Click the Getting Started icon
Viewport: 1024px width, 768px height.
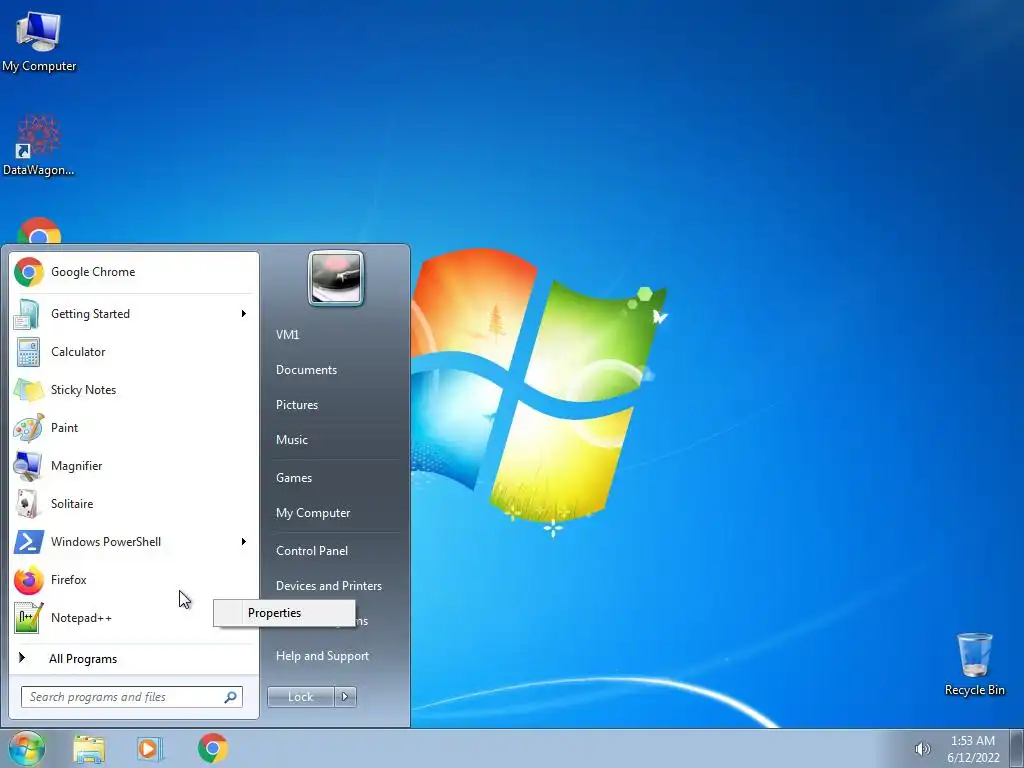click(28, 314)
